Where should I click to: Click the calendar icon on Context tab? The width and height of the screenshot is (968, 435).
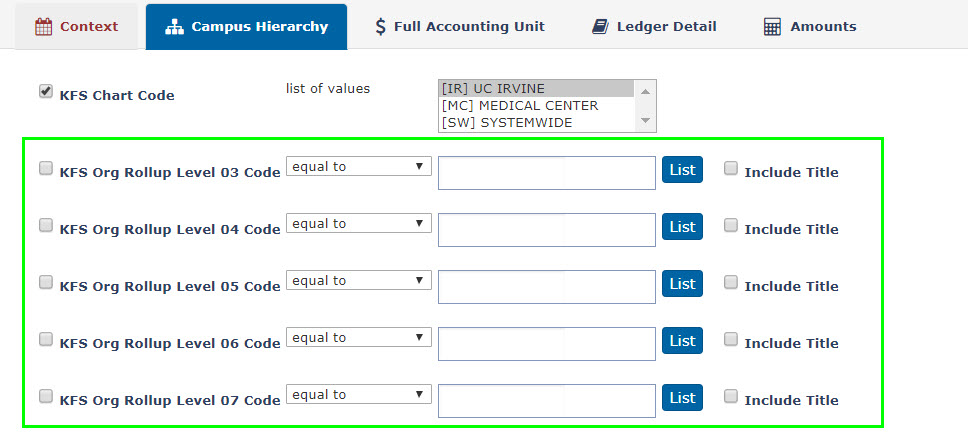pos(43,27)
